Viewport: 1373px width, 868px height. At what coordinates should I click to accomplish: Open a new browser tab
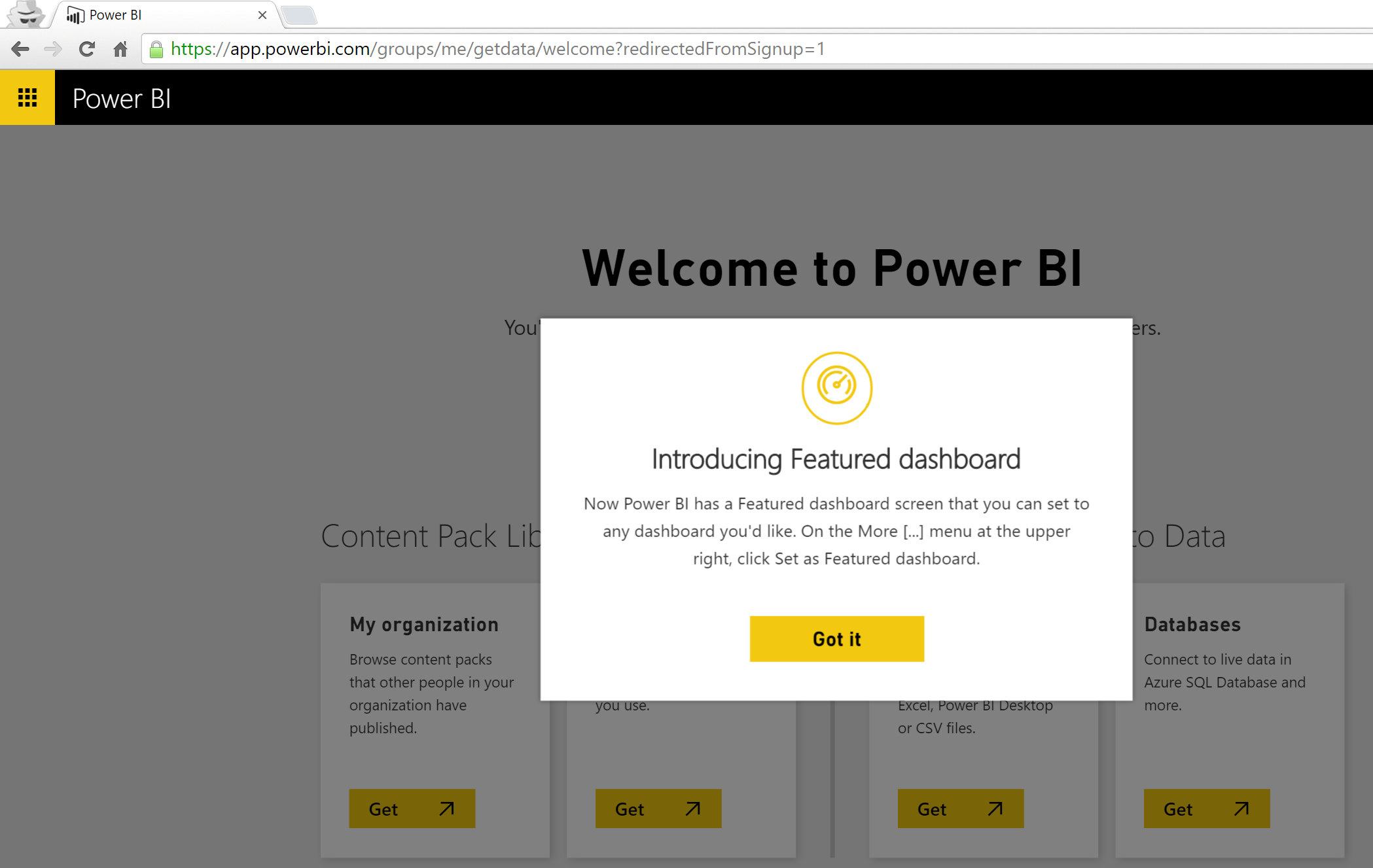tap(300, 15)
